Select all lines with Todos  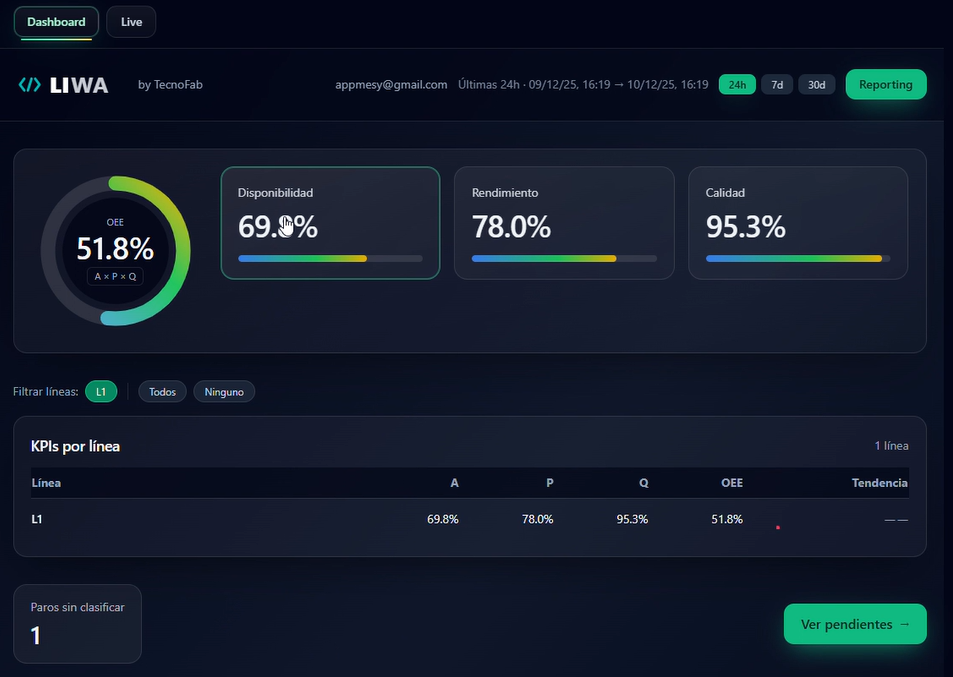pos(162,392)
